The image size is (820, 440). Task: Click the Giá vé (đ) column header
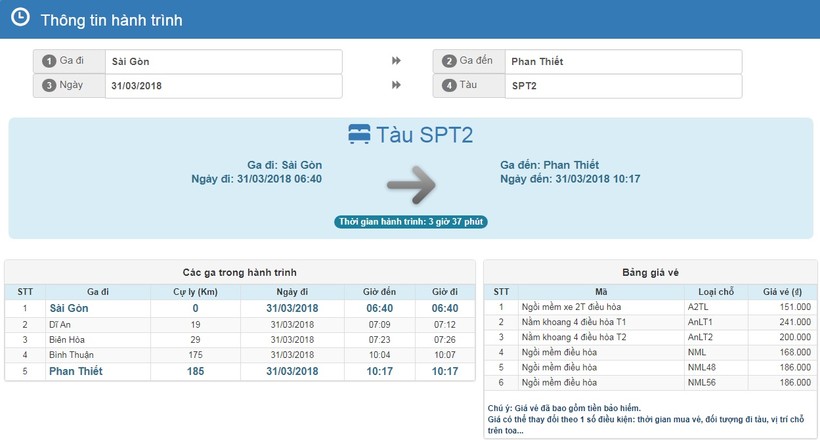point(782,291)
